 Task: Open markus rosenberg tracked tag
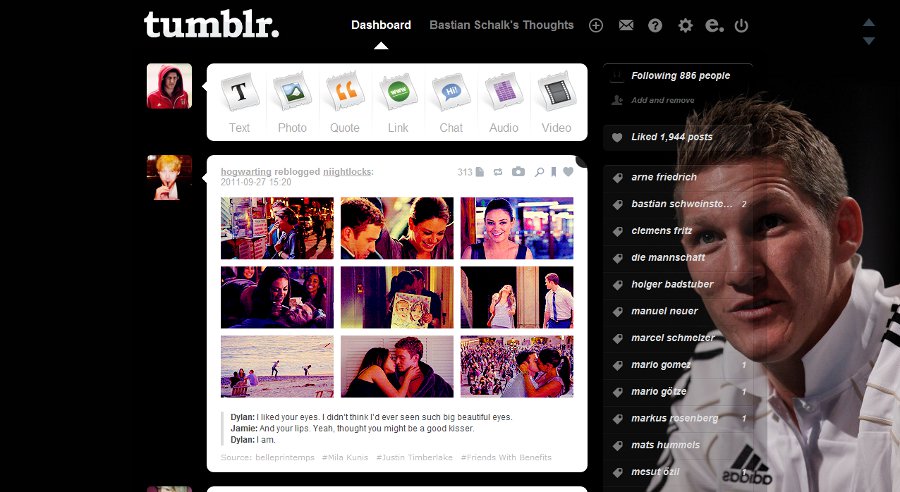677,419
